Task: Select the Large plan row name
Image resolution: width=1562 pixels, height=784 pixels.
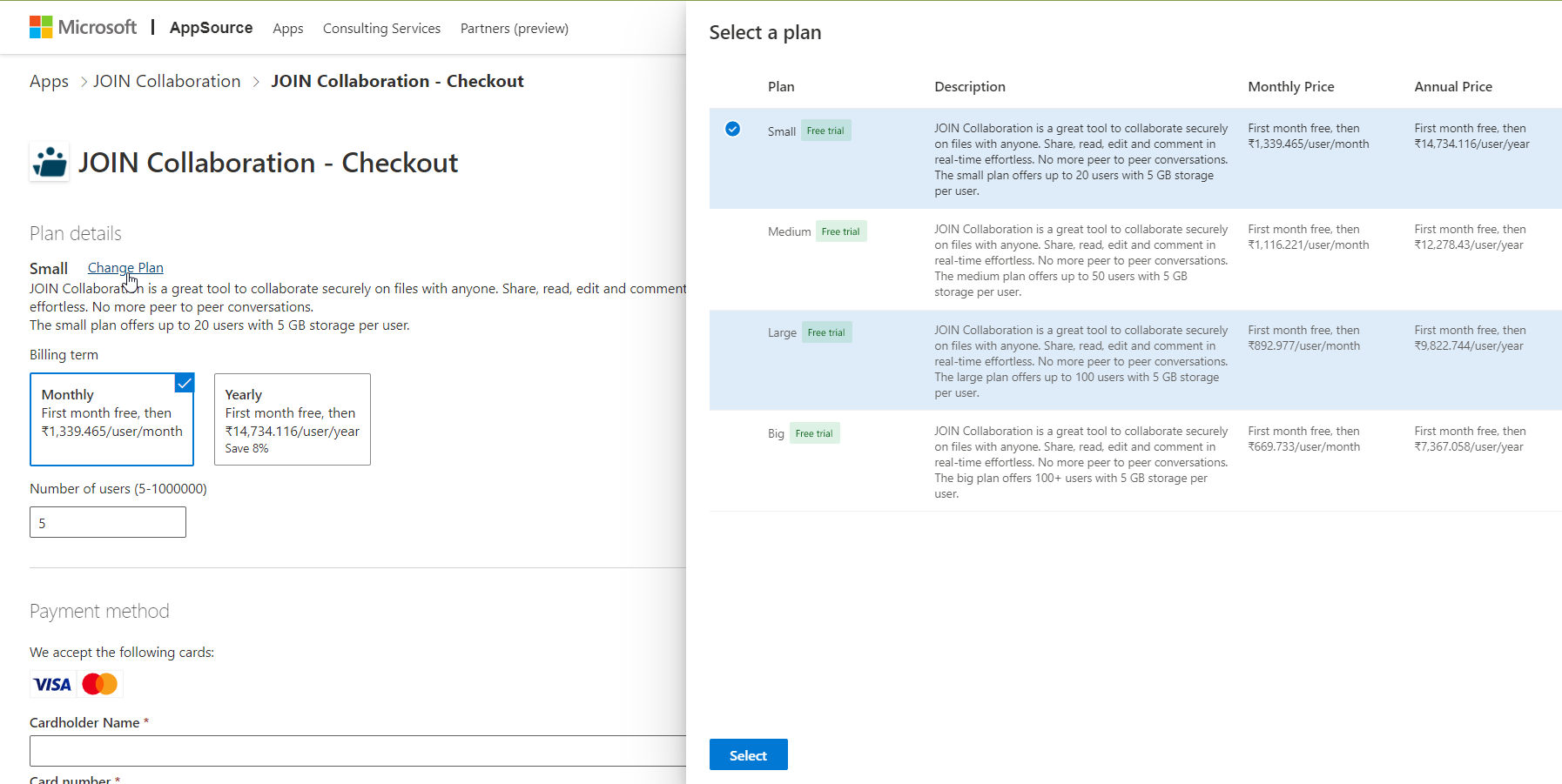Action: (x=782, y=332)
